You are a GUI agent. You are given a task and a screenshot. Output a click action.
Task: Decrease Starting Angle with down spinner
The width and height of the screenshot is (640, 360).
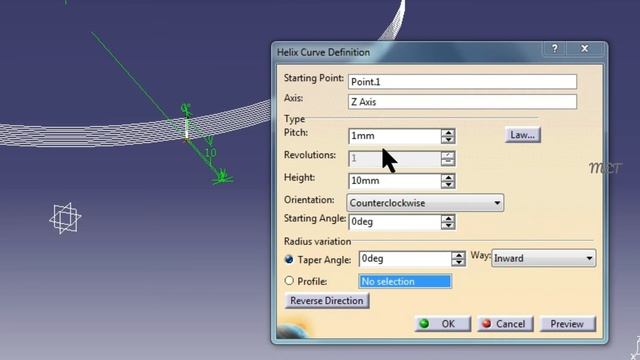tap(448, 226)
